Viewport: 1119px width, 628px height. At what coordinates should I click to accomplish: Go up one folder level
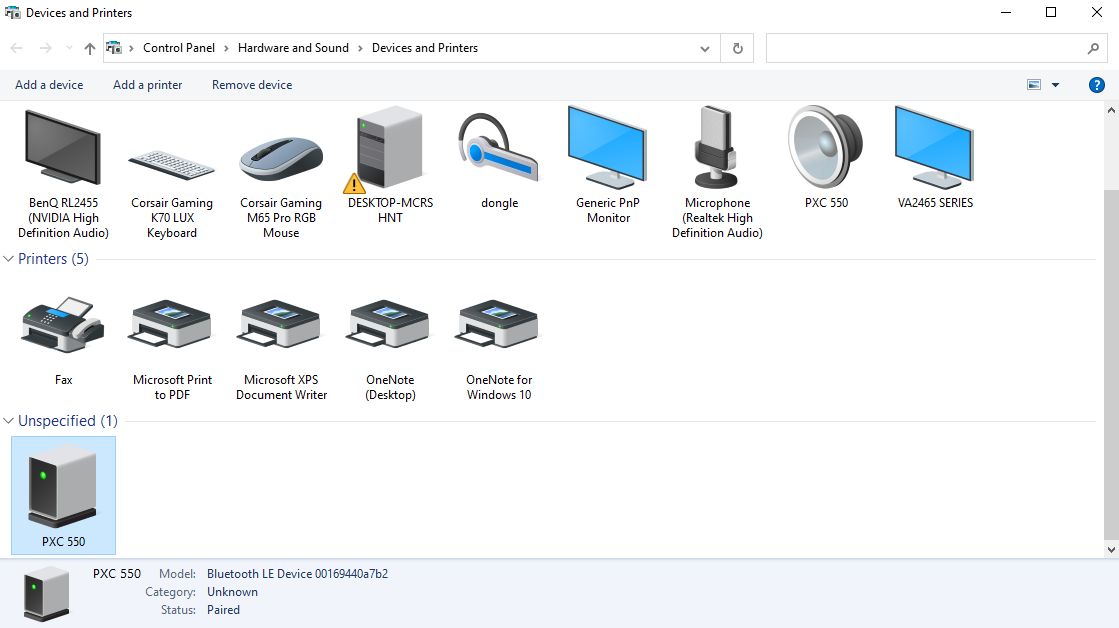(x=89, y=49)
